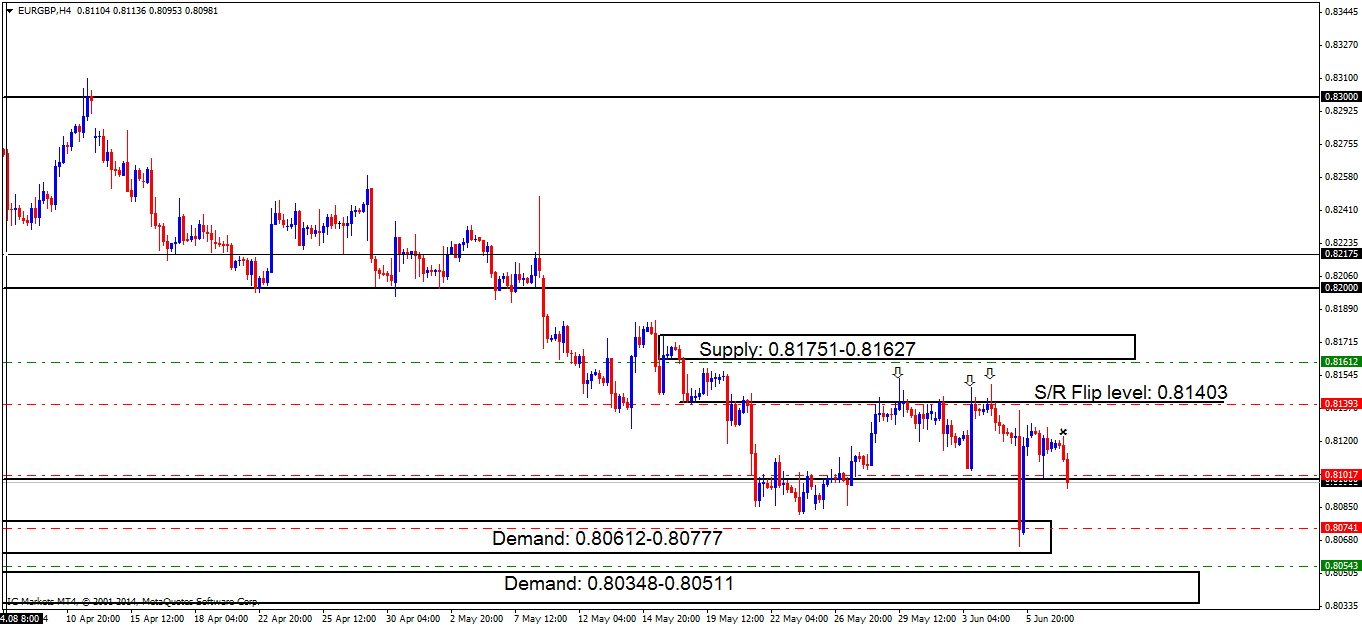Select the Supply: 0.81751-0.81627 label
The width and height of the screenshot is (1362, 627).
[x=807, y=349]
